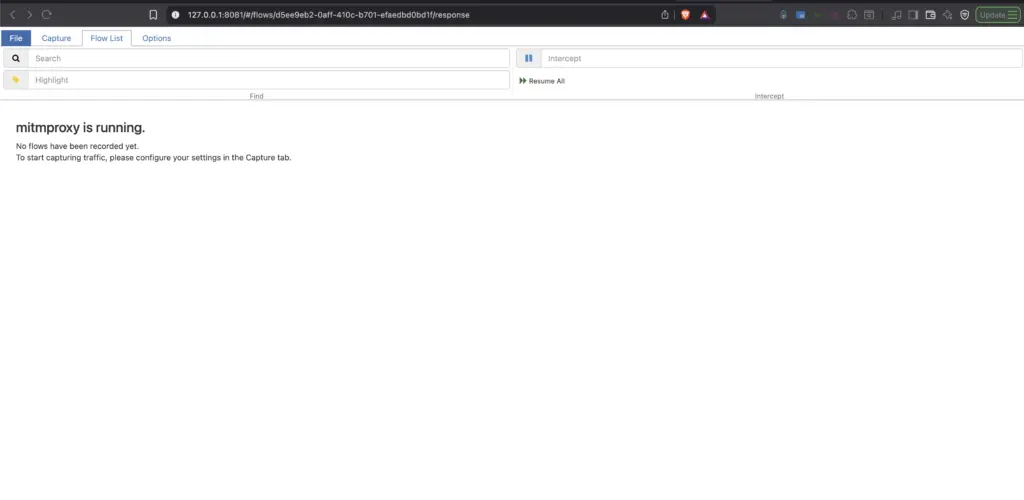Screen dimensions: 1024x500
Task: Go forward in browser history
Action: pyautogui.click(x=29, y=14)
